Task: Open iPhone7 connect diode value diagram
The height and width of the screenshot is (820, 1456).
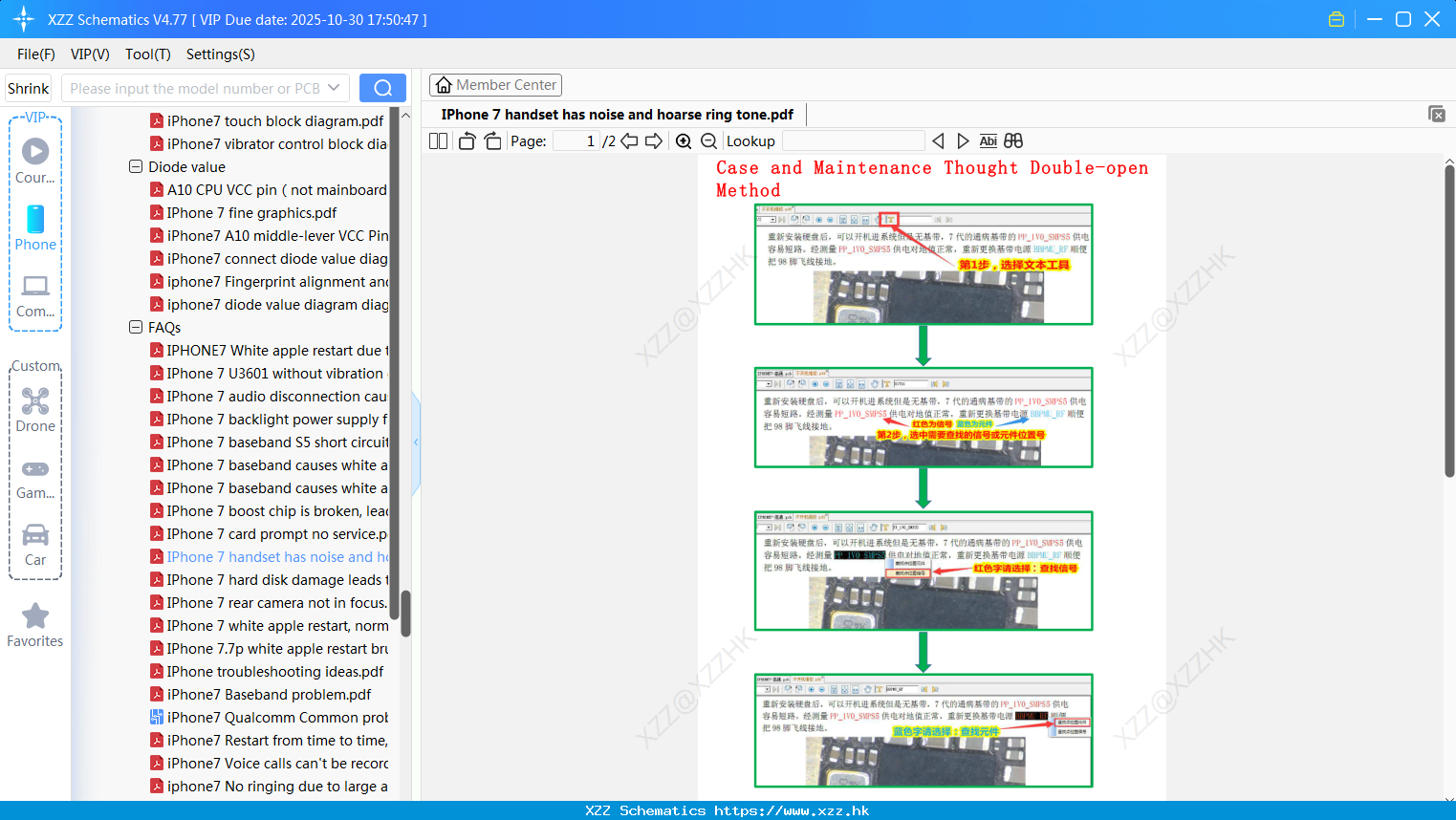Action: click(x=269, y=258)
